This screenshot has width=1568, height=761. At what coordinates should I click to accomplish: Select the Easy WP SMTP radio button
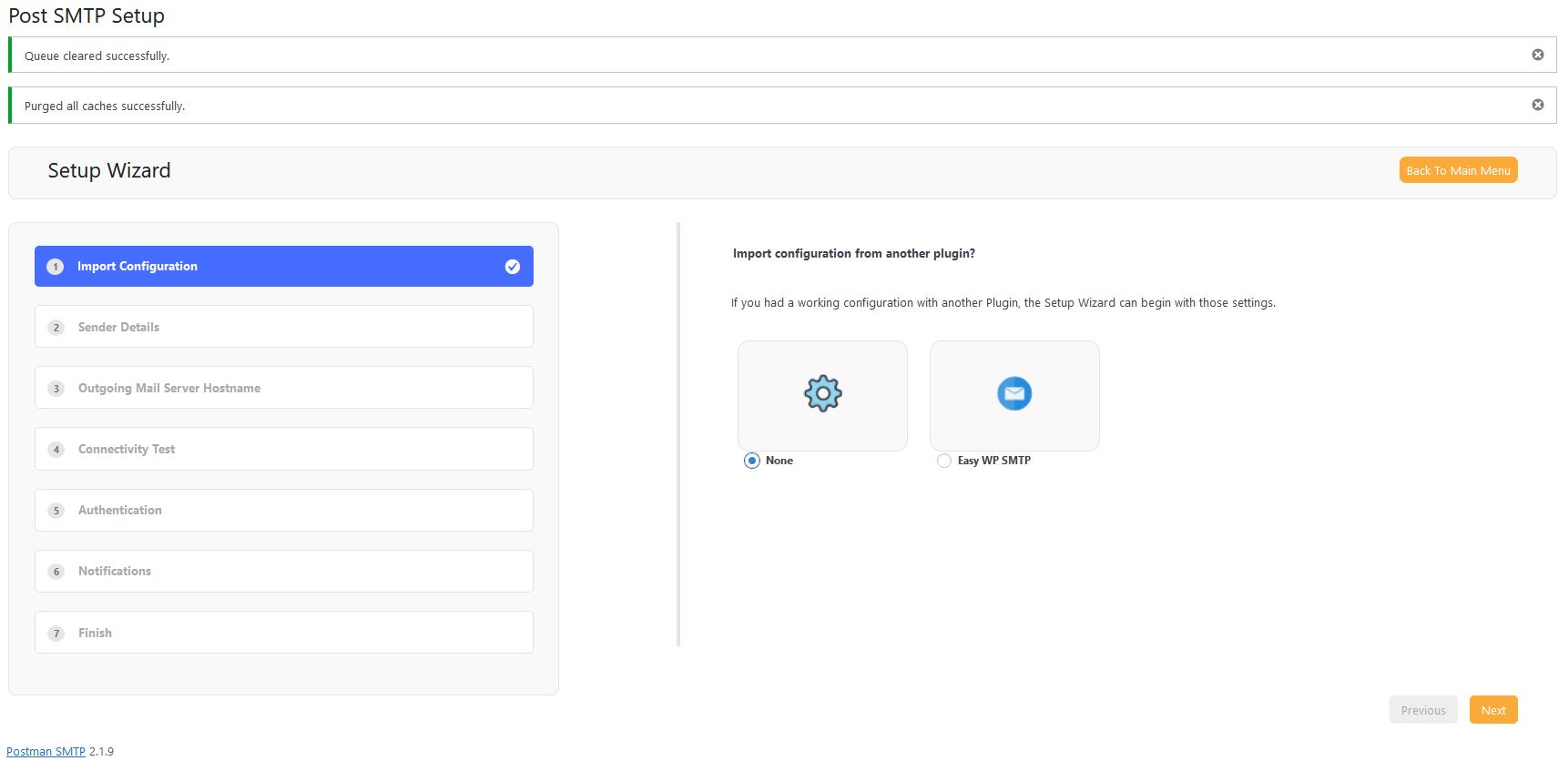(x=944, y=461)
